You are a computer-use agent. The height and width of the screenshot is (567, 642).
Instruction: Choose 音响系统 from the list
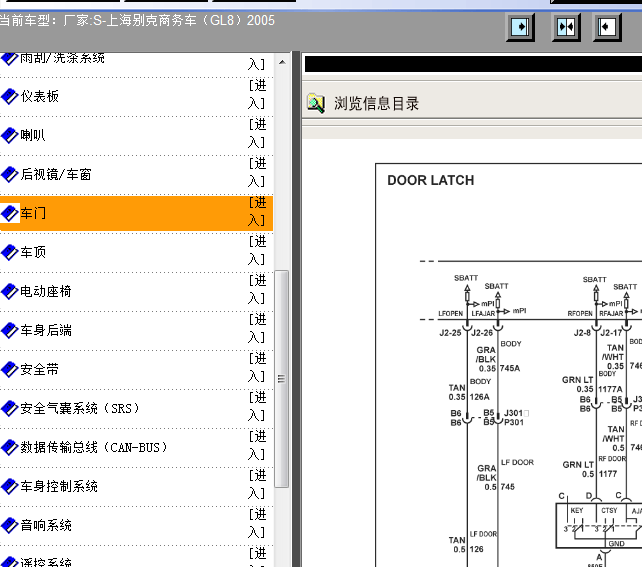[x=46, y=525]
